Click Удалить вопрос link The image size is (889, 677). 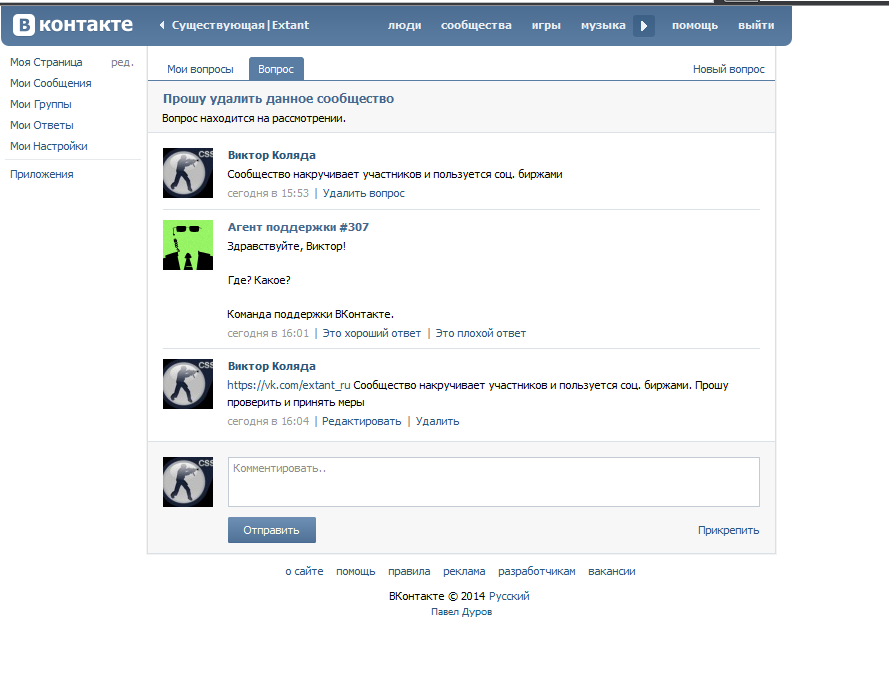point(363,193)
